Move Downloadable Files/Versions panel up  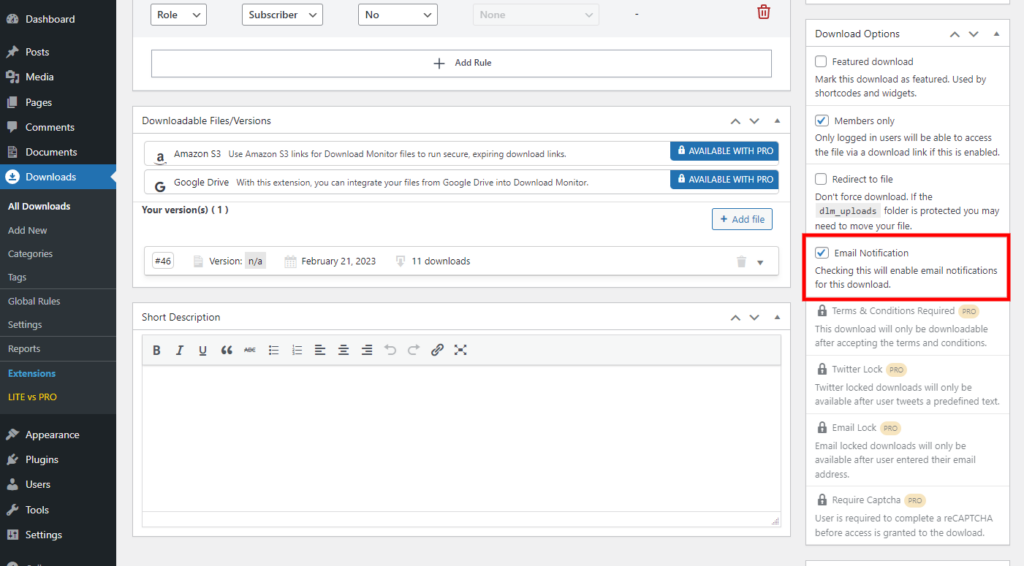(735, 121)
